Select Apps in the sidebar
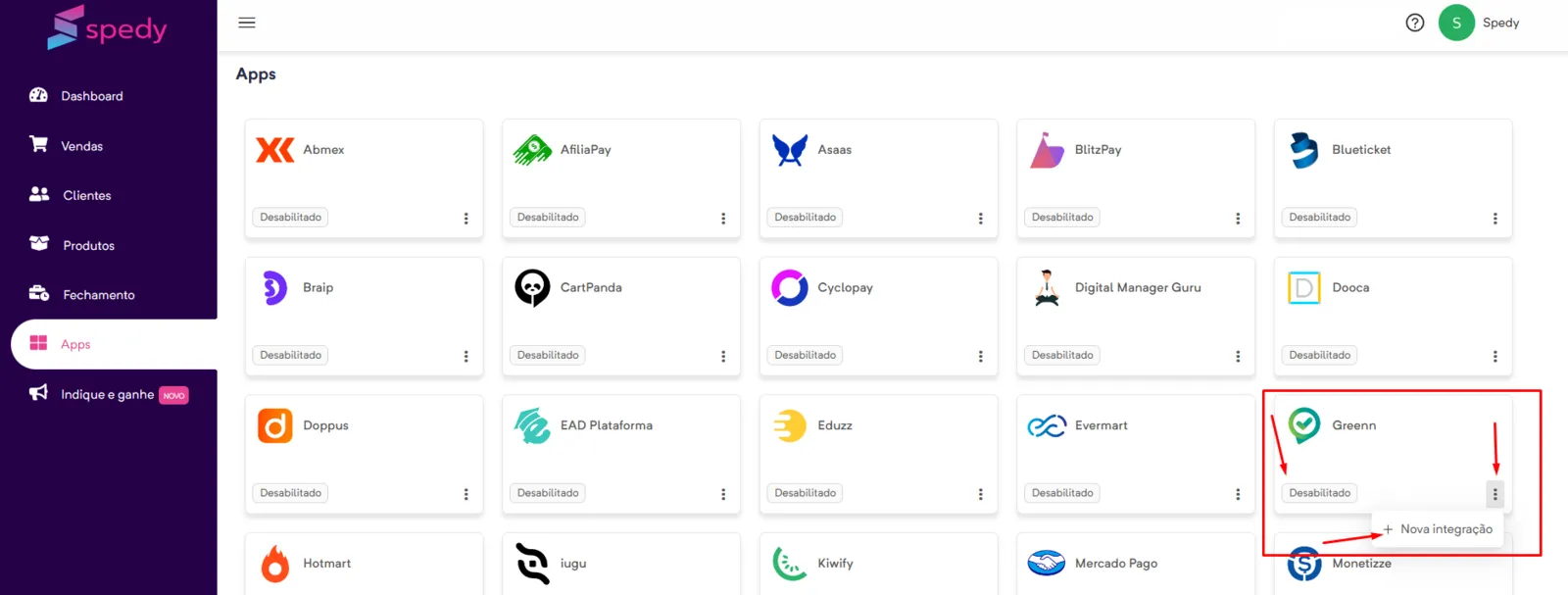The height and width of the screenshot is (595, 1568). (114, 344)
